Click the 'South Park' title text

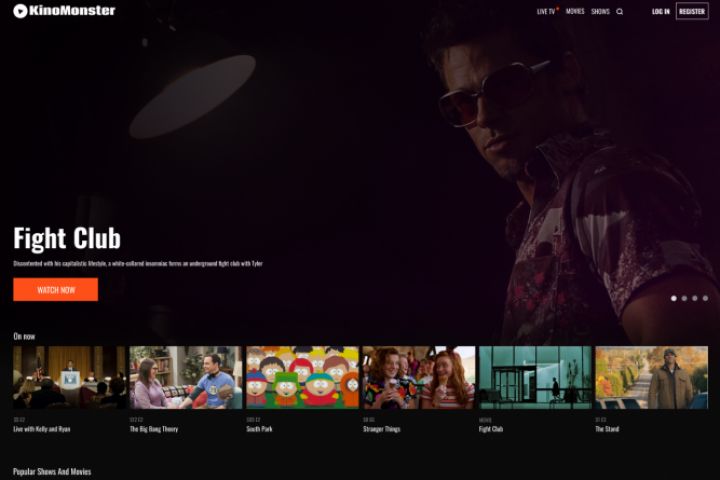[259, 429]
